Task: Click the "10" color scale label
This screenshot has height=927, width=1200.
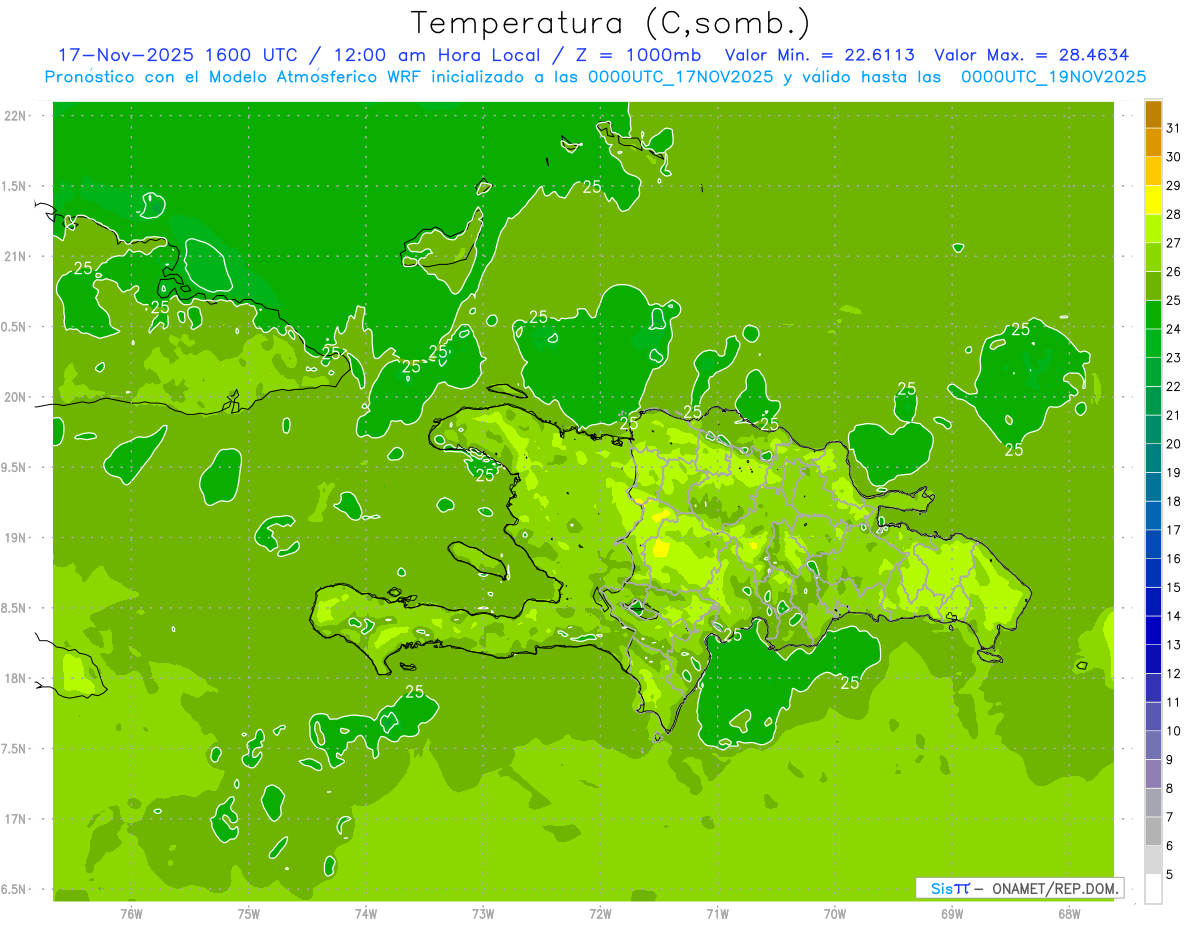Action: [1174, 731]
